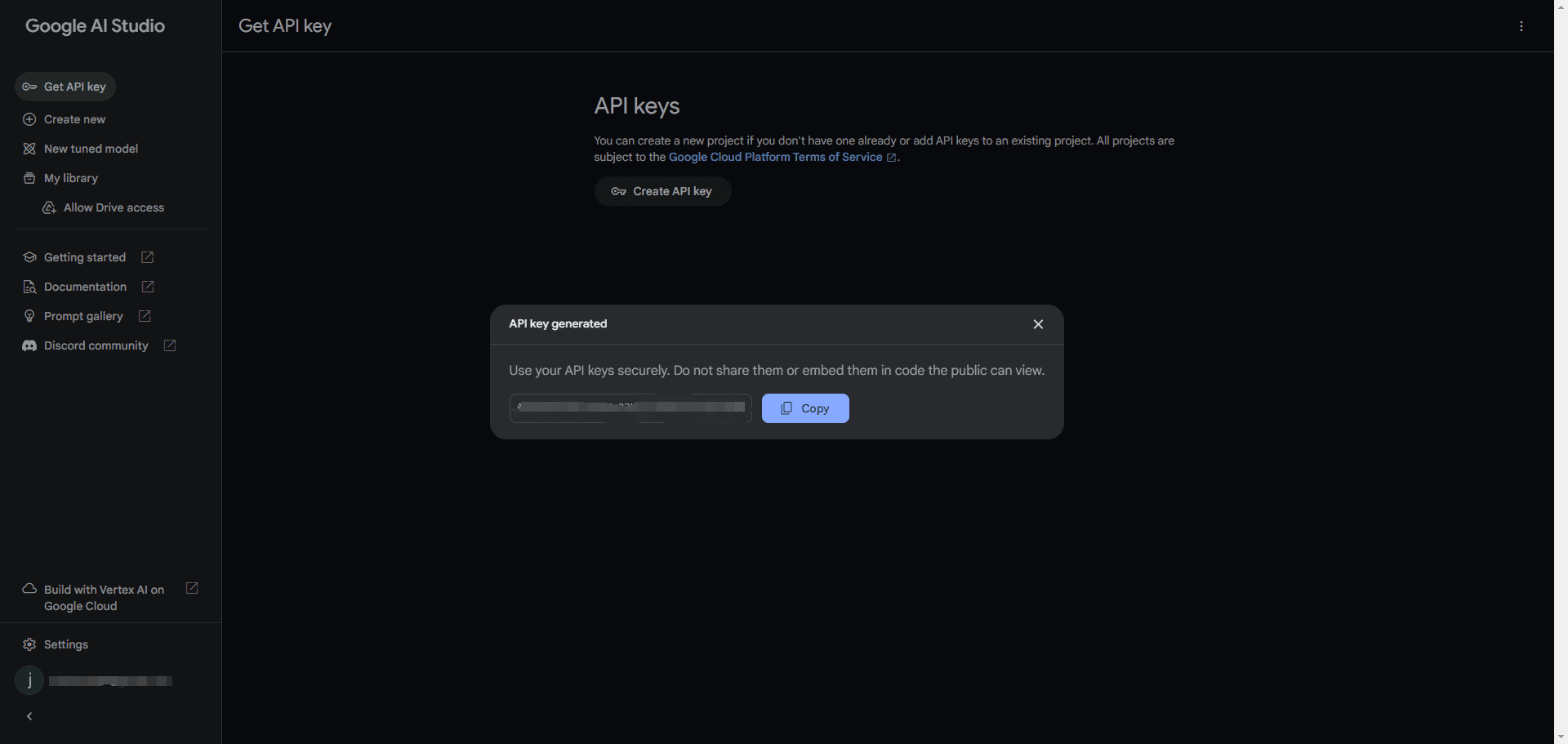The image size is (1568, 744).
Task: Click the Discord logo icon
Action: (29, 345)
